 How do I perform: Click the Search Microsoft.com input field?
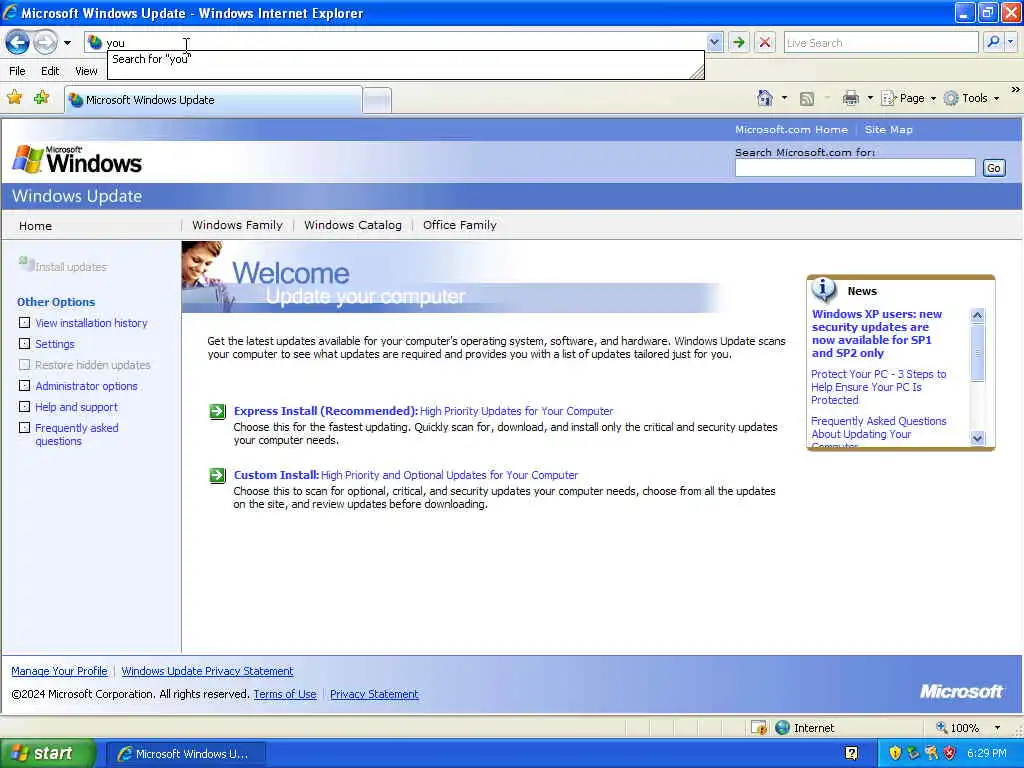tap(855, 168)
